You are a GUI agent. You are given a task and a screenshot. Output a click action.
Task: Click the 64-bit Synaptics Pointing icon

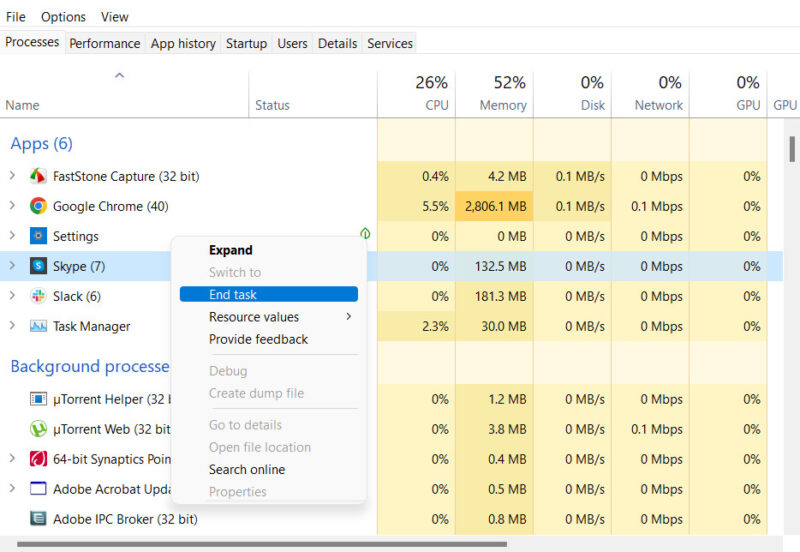[38, 459]
